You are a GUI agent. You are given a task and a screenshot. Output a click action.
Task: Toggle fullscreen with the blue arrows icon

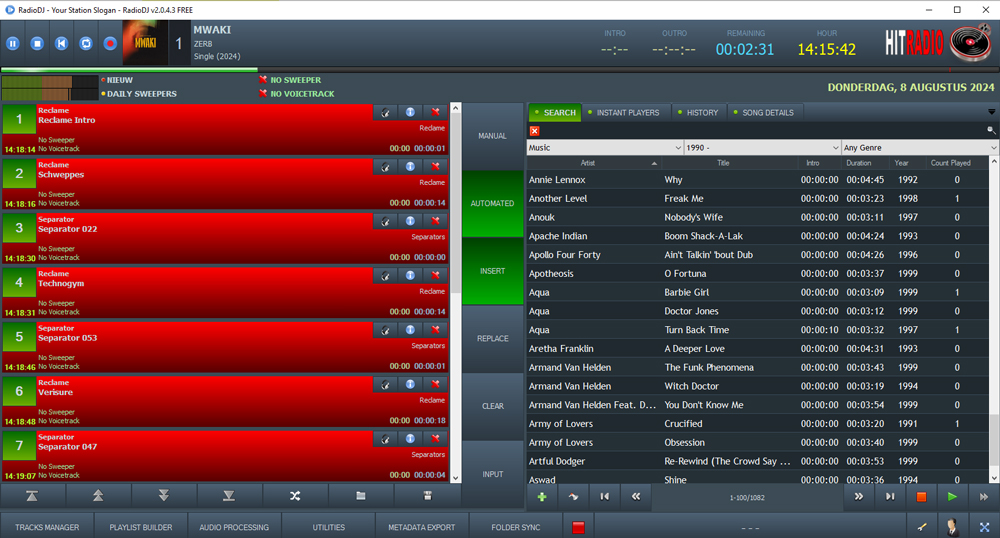coord(984,527)
